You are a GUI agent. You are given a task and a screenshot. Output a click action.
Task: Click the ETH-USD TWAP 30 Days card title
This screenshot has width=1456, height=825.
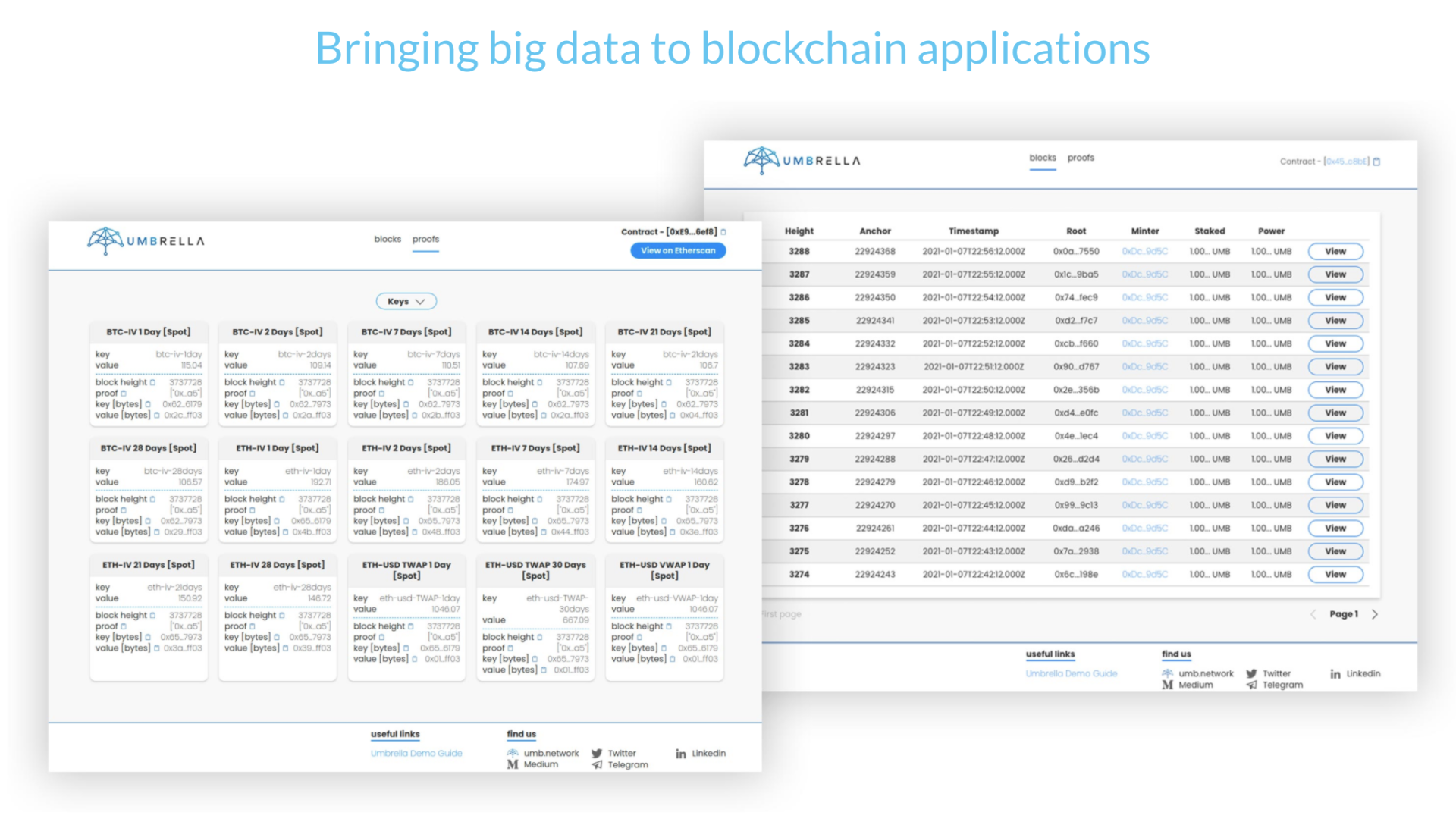coord(535,570)
